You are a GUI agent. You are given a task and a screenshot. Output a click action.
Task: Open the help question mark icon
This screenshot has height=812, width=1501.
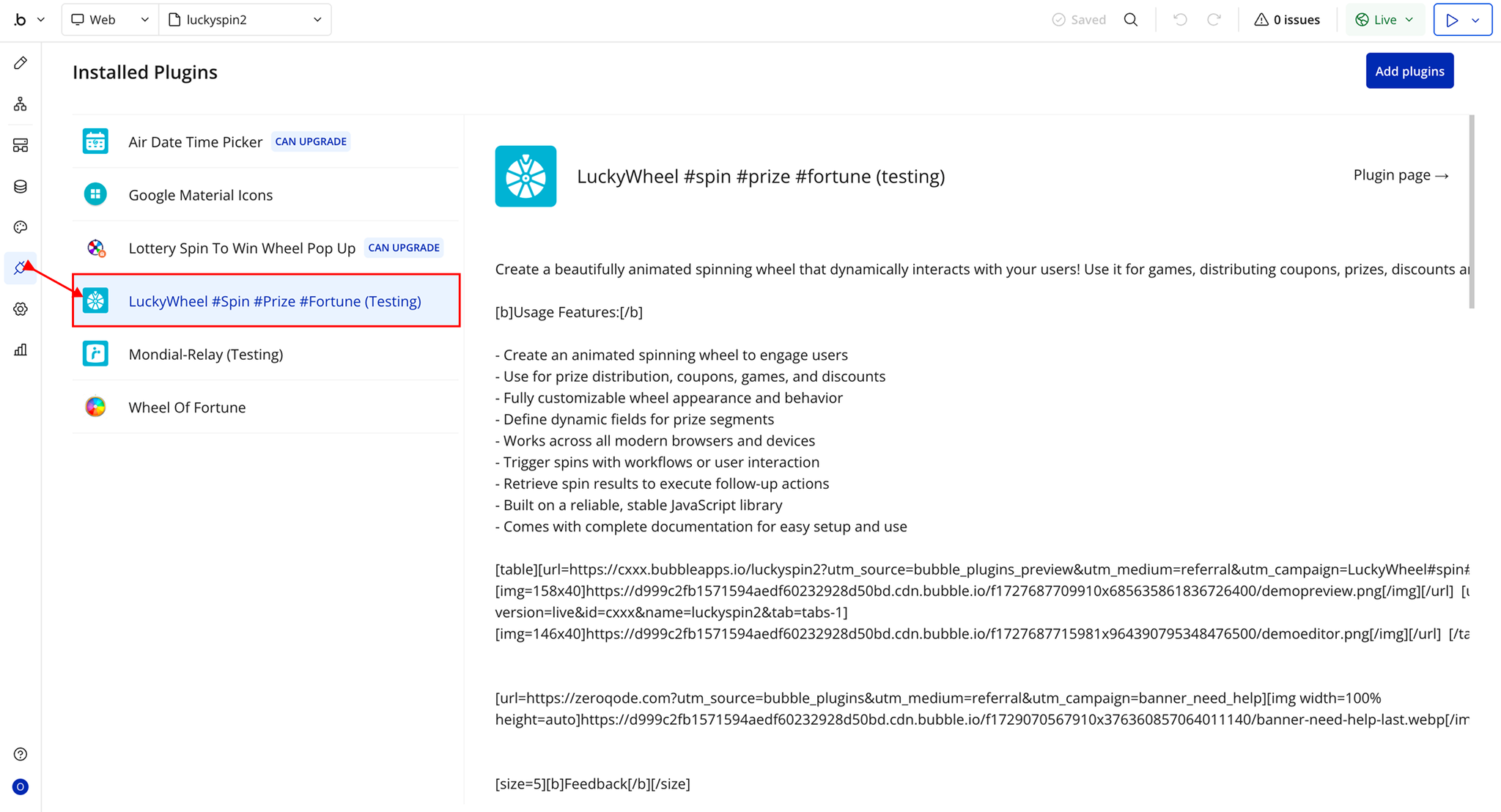(21, 754)
